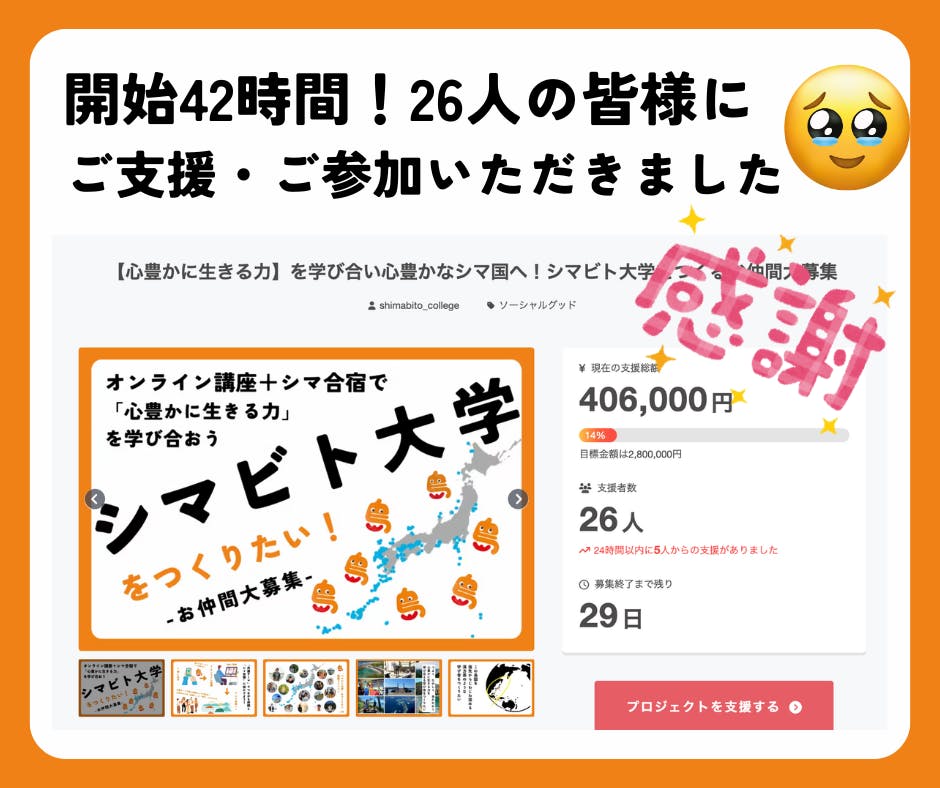Click the clock icon next to 募集終了まで残り
The image size is (940, 788).
(x=584, y=584)
